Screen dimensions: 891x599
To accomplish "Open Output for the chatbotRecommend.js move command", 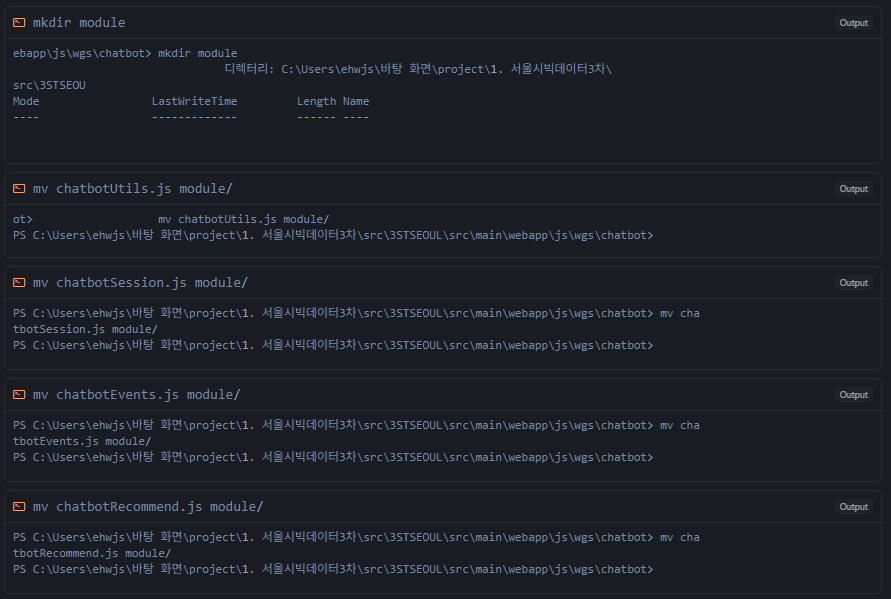I will (853, 507).
